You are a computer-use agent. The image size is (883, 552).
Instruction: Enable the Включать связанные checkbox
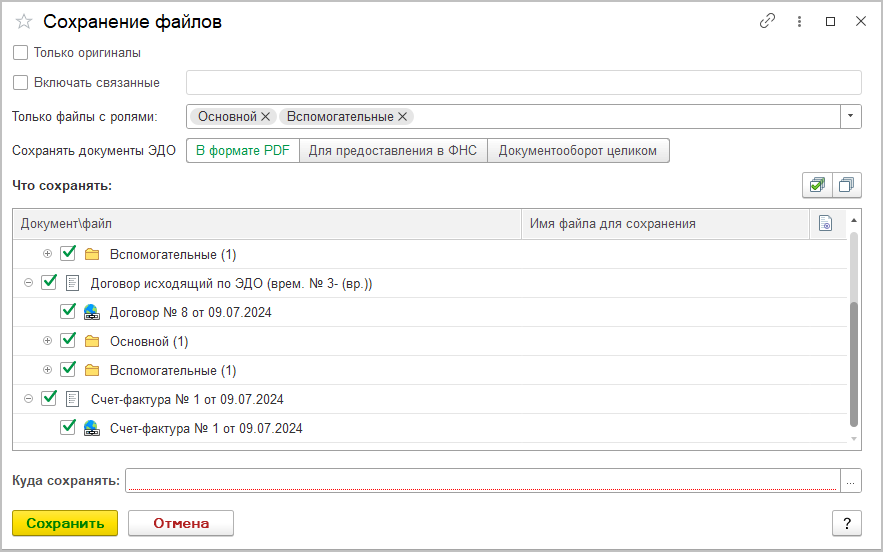tap(21, 83)
